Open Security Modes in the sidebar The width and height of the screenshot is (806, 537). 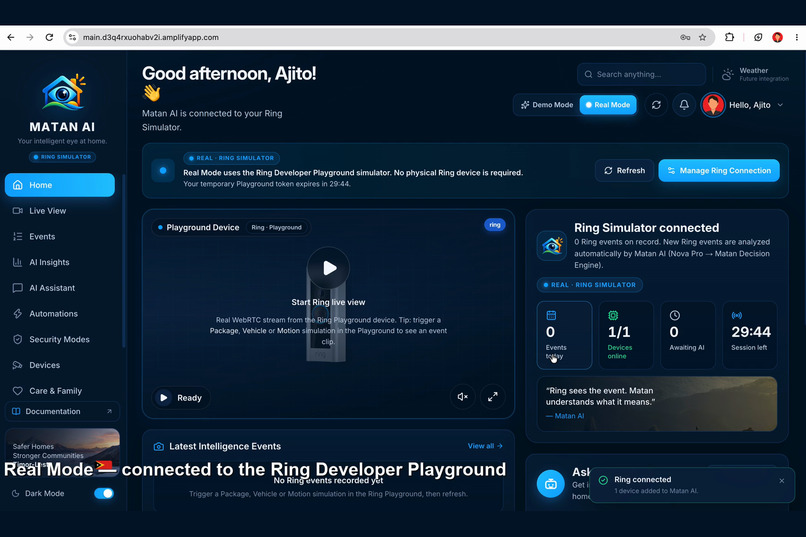pyautogui.click(x=60, y=339)
